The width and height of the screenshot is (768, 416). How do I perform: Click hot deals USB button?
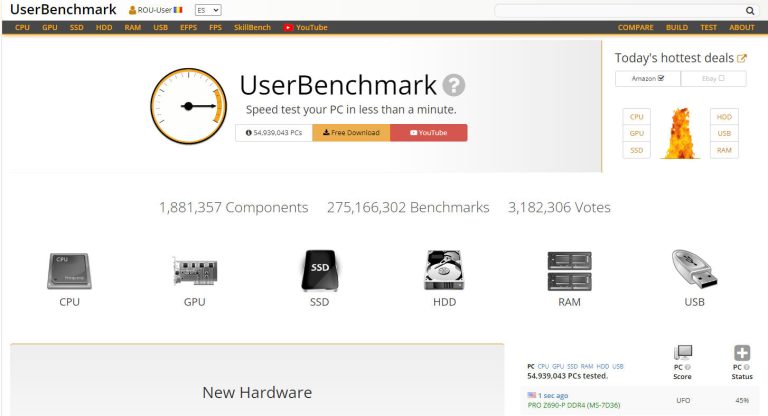[x=724, y=133]
